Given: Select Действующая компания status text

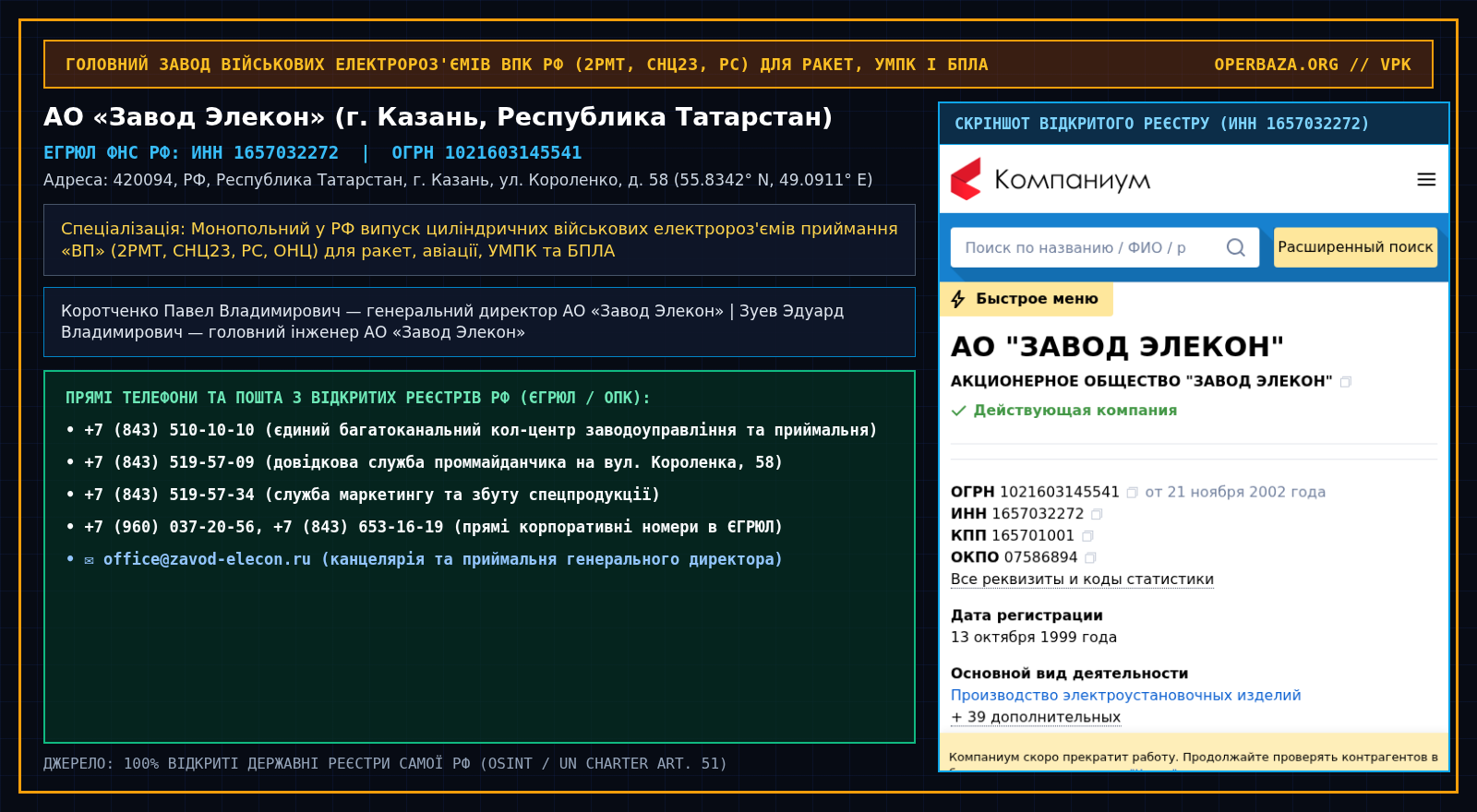Looking at the screenshot, I should coord(1075,411).
